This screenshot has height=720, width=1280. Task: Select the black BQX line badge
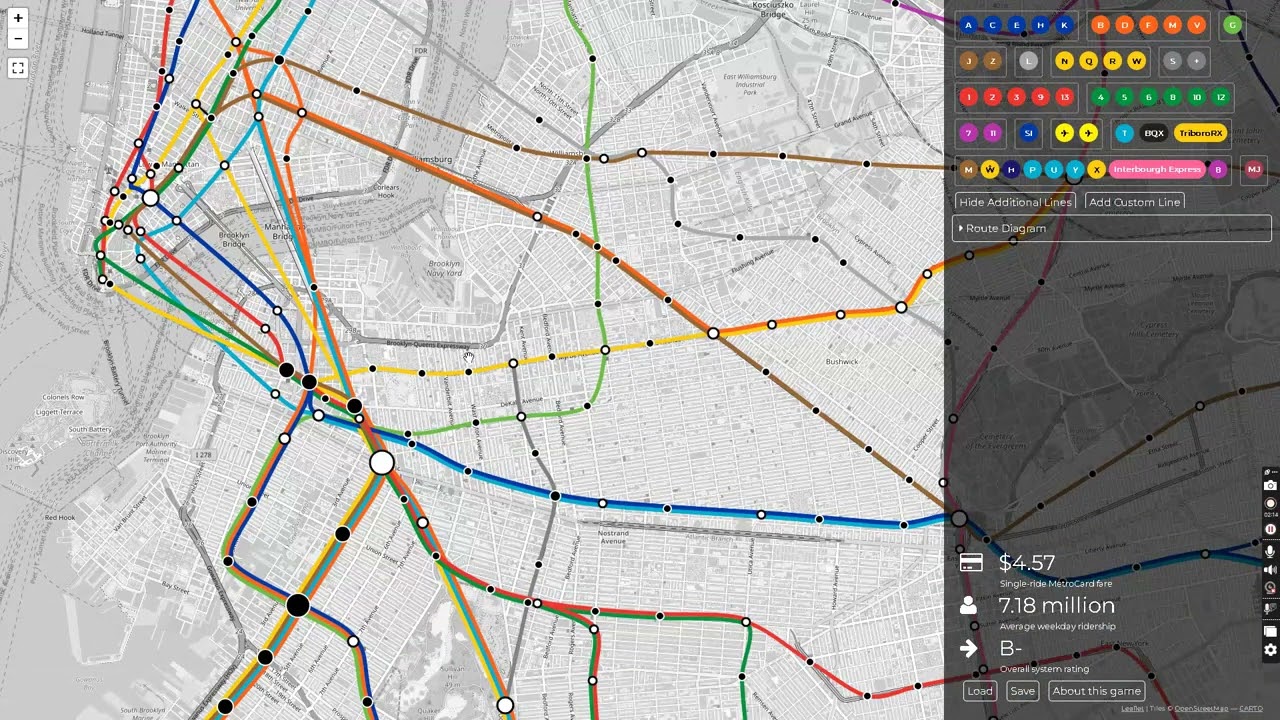coord(1154,133)
